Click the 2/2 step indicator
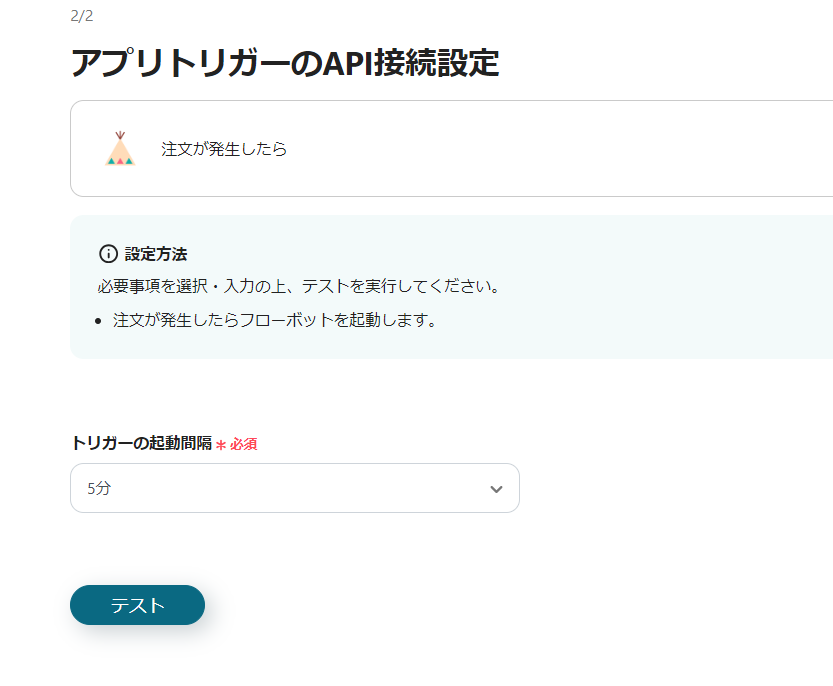 [x=82, y=16]
